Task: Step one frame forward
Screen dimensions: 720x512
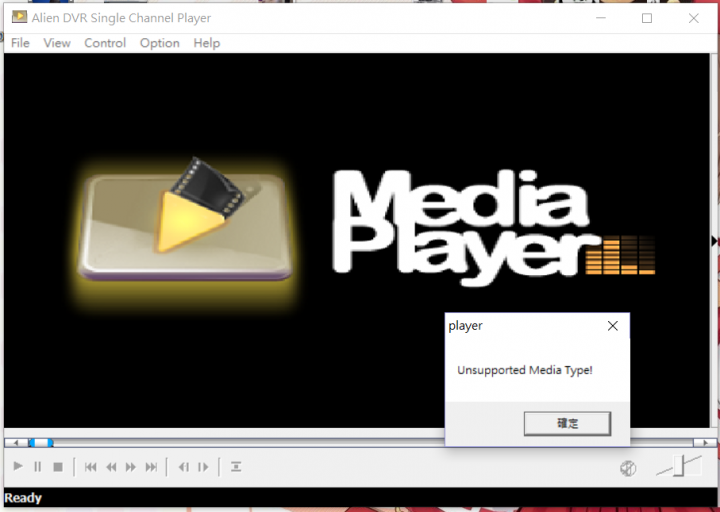Action: click(x=203, y=467)
